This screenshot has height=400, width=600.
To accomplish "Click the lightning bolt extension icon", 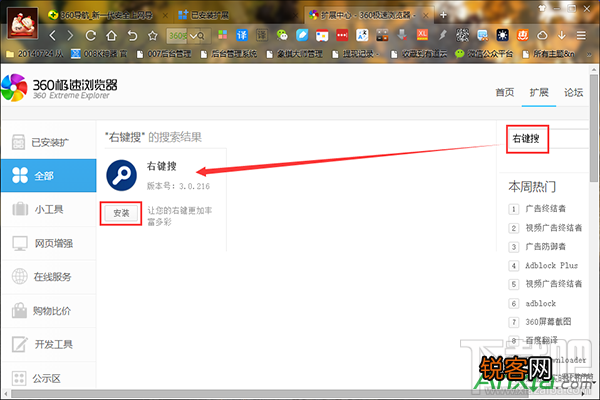I will (x=443, y=35).
